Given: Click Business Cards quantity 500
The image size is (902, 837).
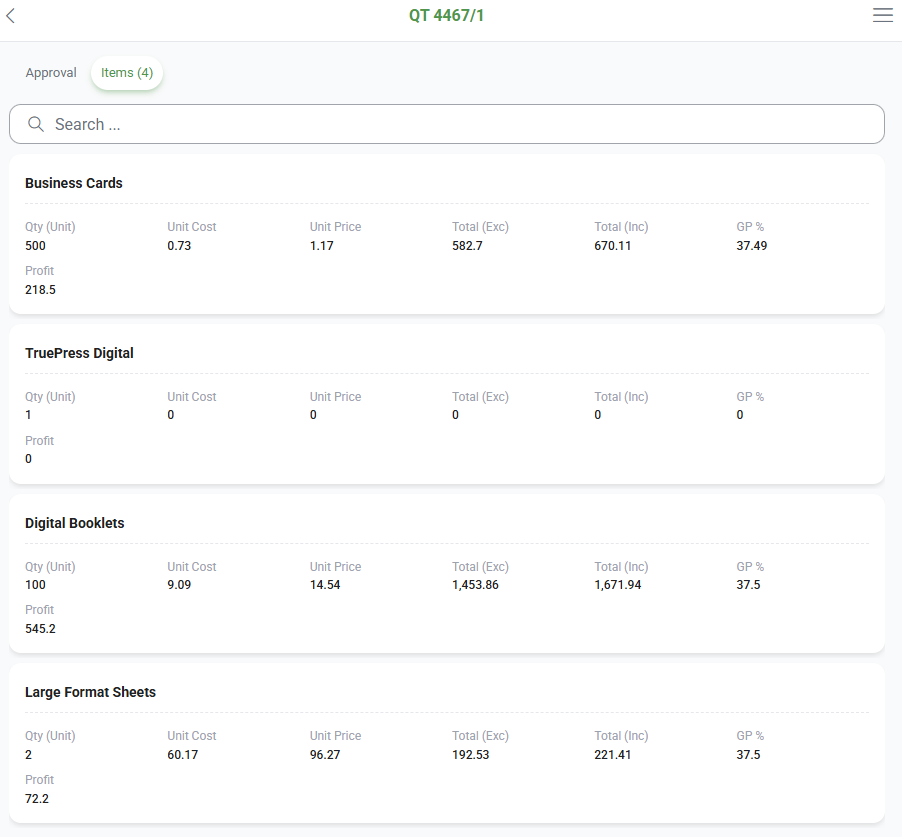Looking at the screenshot, I should [35, 246].
